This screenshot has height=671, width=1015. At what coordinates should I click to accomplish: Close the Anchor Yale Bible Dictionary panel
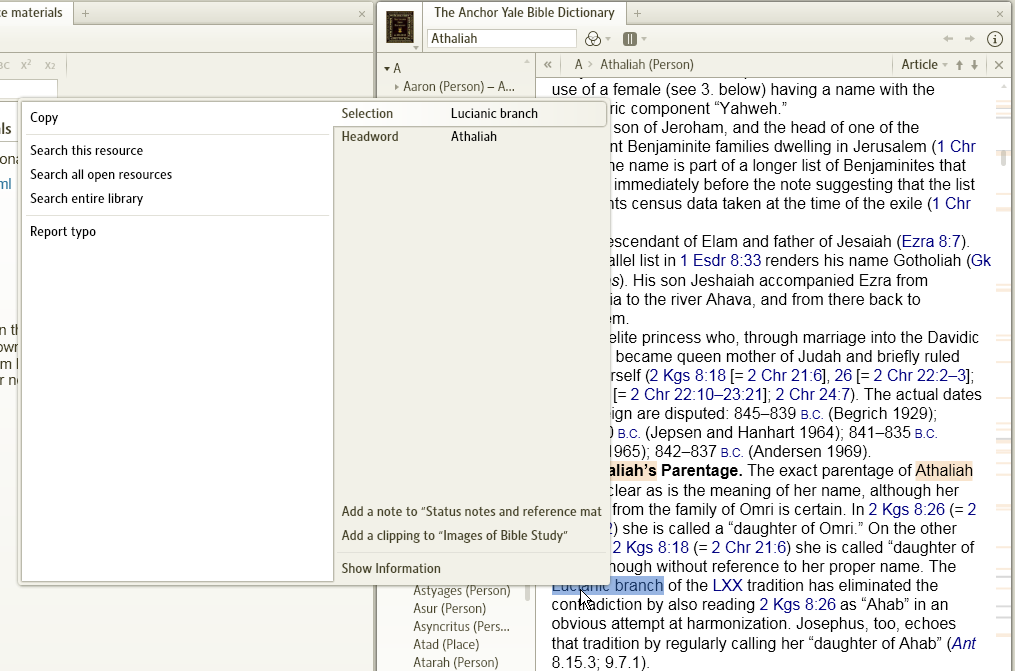(1000, 14)
